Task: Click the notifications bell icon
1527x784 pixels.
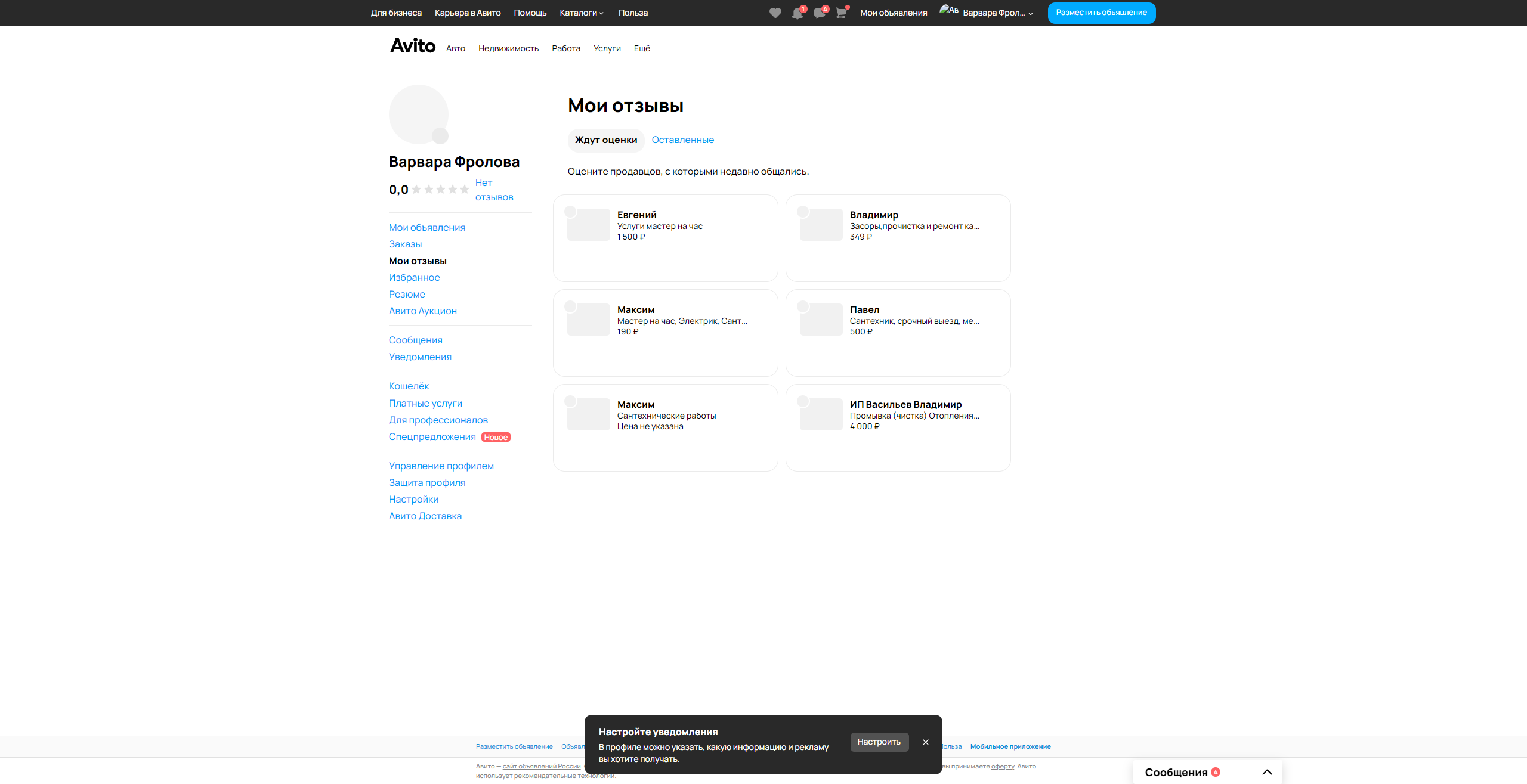Action: [x=797, y=13]
